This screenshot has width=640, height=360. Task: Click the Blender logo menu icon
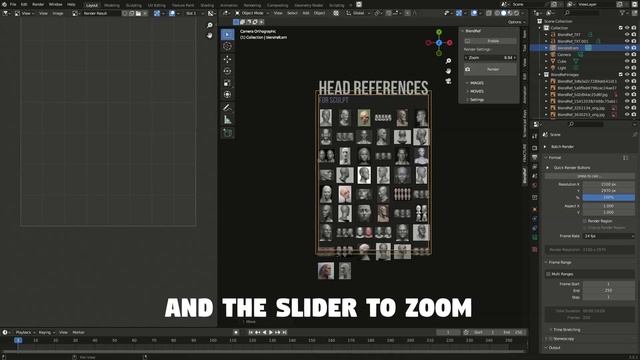4,4
